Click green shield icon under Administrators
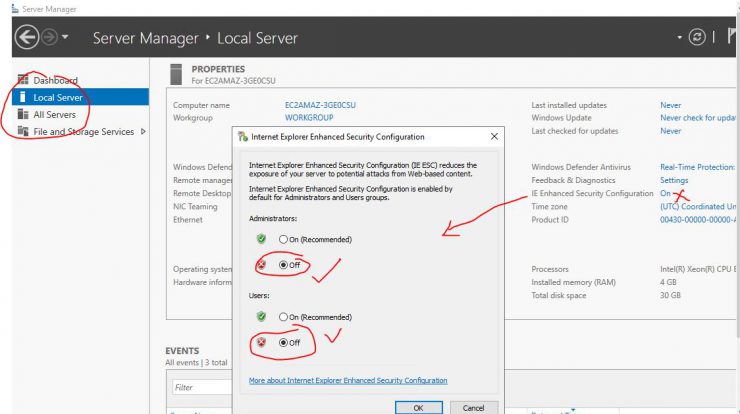This screenshot has height=414, width=740. click(261, 238)
